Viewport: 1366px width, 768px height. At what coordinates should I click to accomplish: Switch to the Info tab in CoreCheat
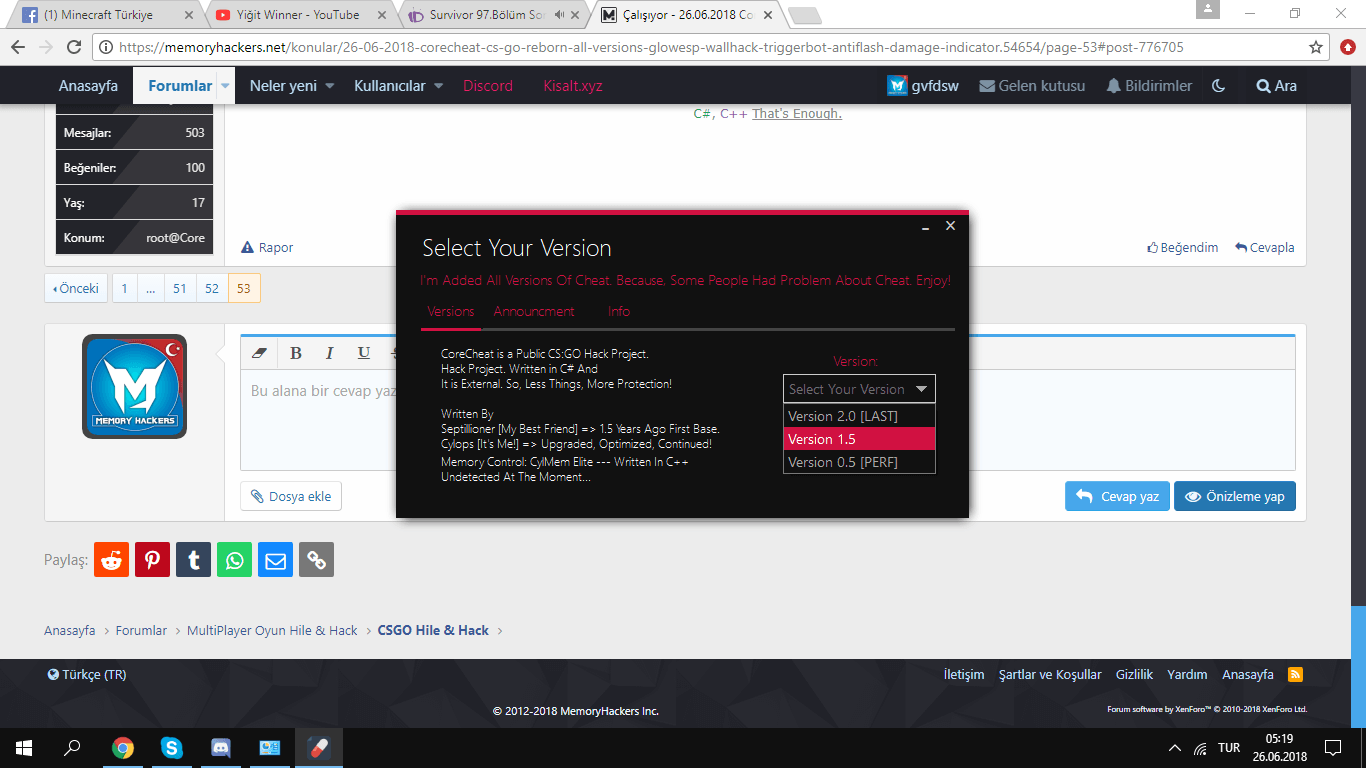(x=619, y=311)
